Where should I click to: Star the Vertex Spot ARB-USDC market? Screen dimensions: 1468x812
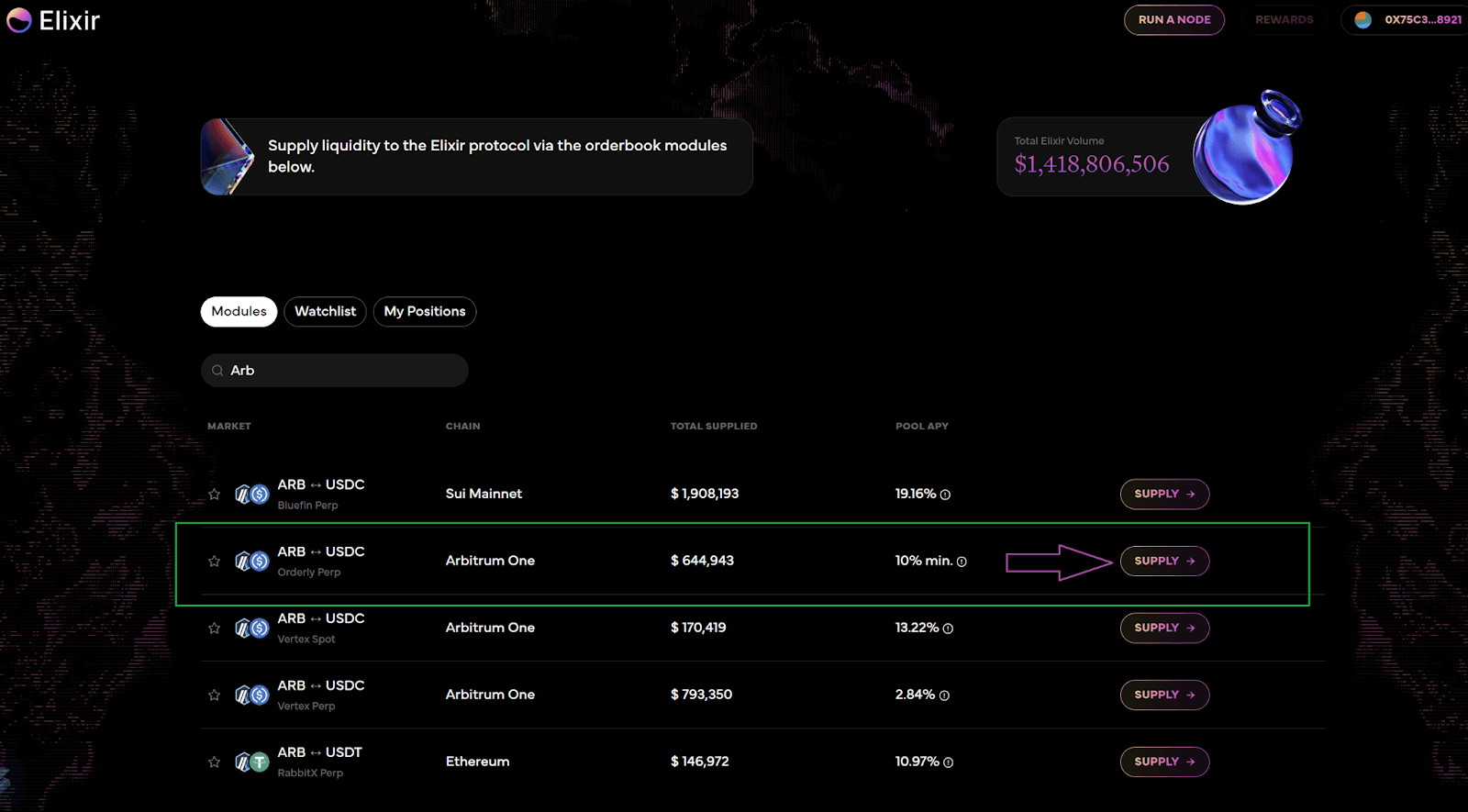coord(214,628)
